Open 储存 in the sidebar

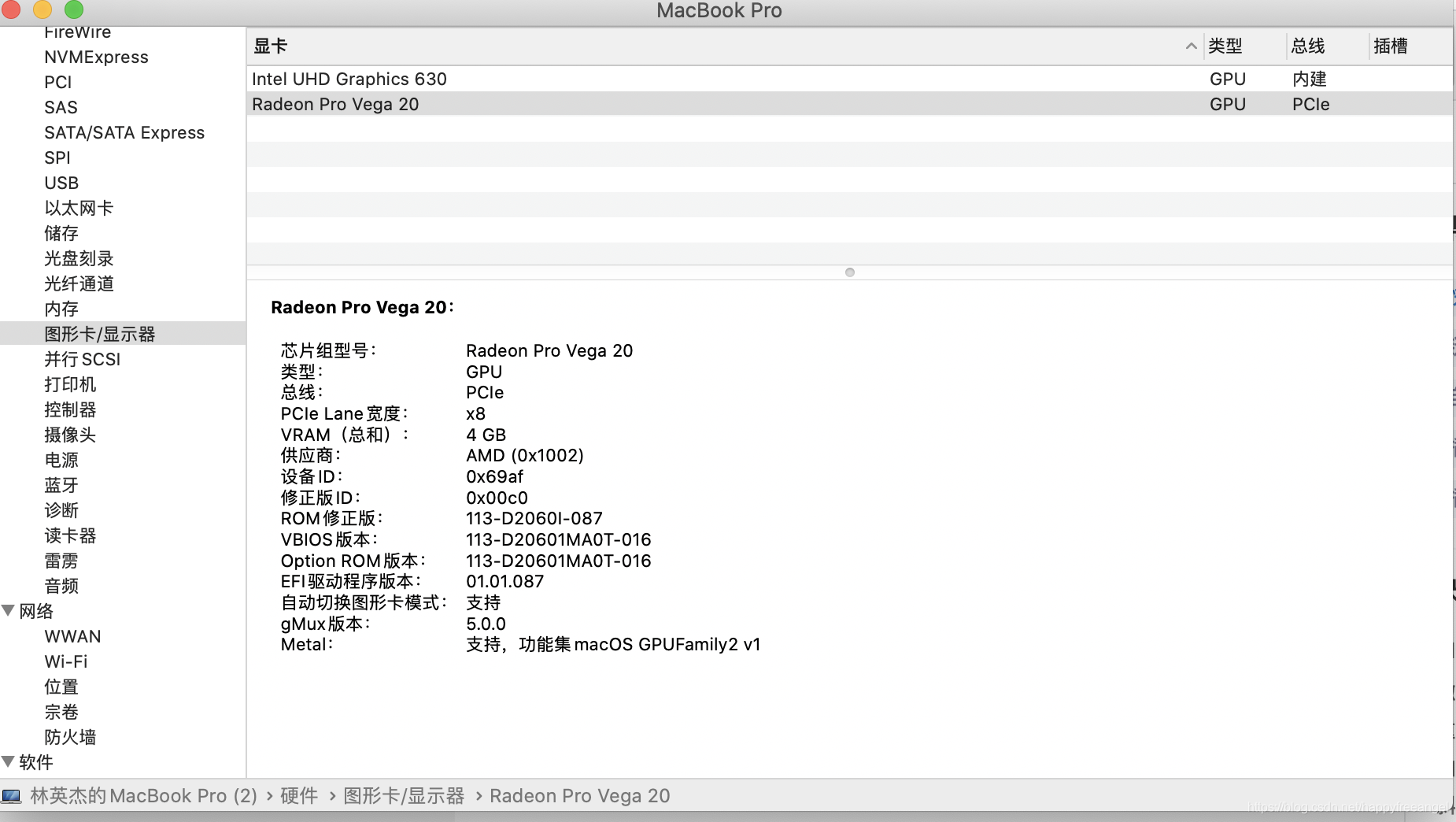tap(61, 234)
